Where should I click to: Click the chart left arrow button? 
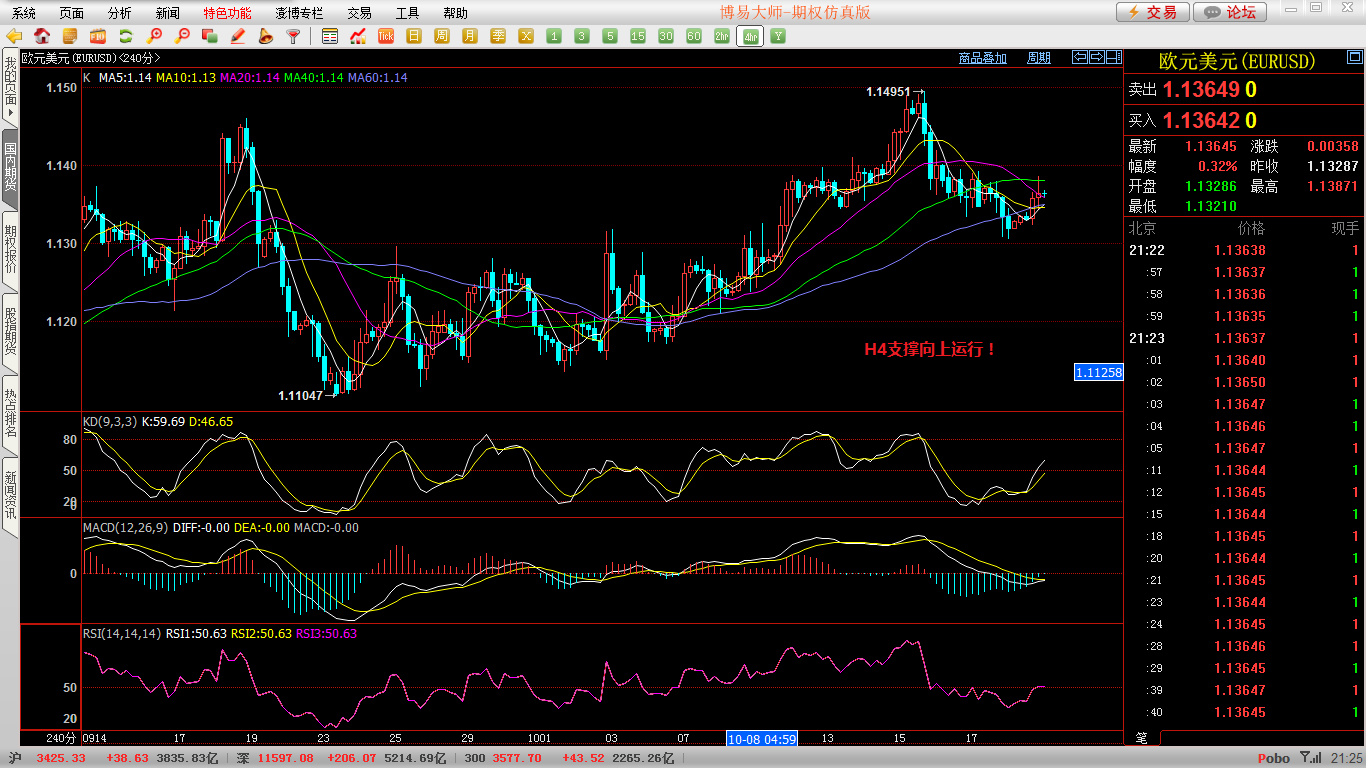(1080, 57)
